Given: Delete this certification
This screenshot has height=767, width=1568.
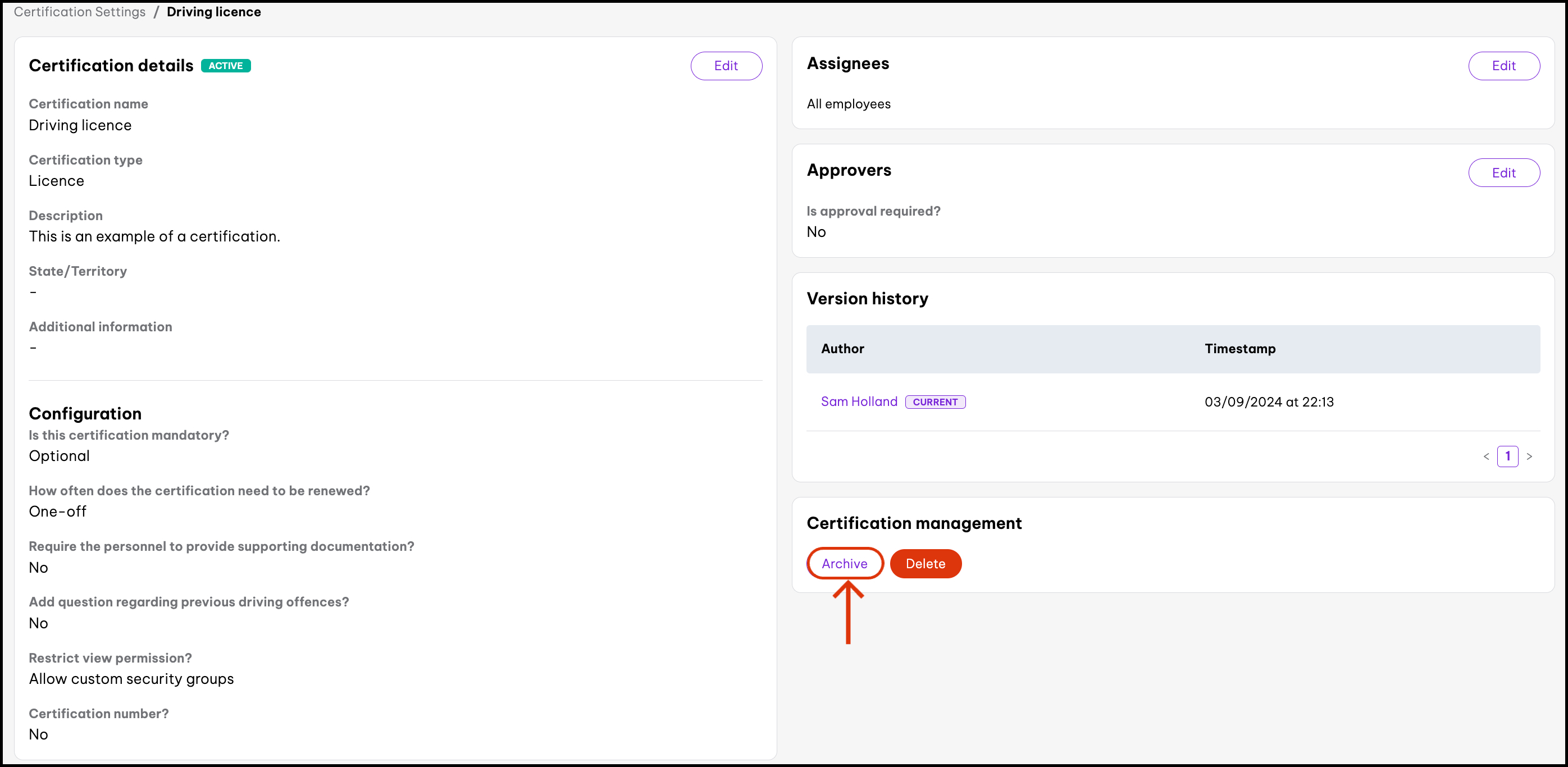Looking at the screenshot, I should 925,564.
